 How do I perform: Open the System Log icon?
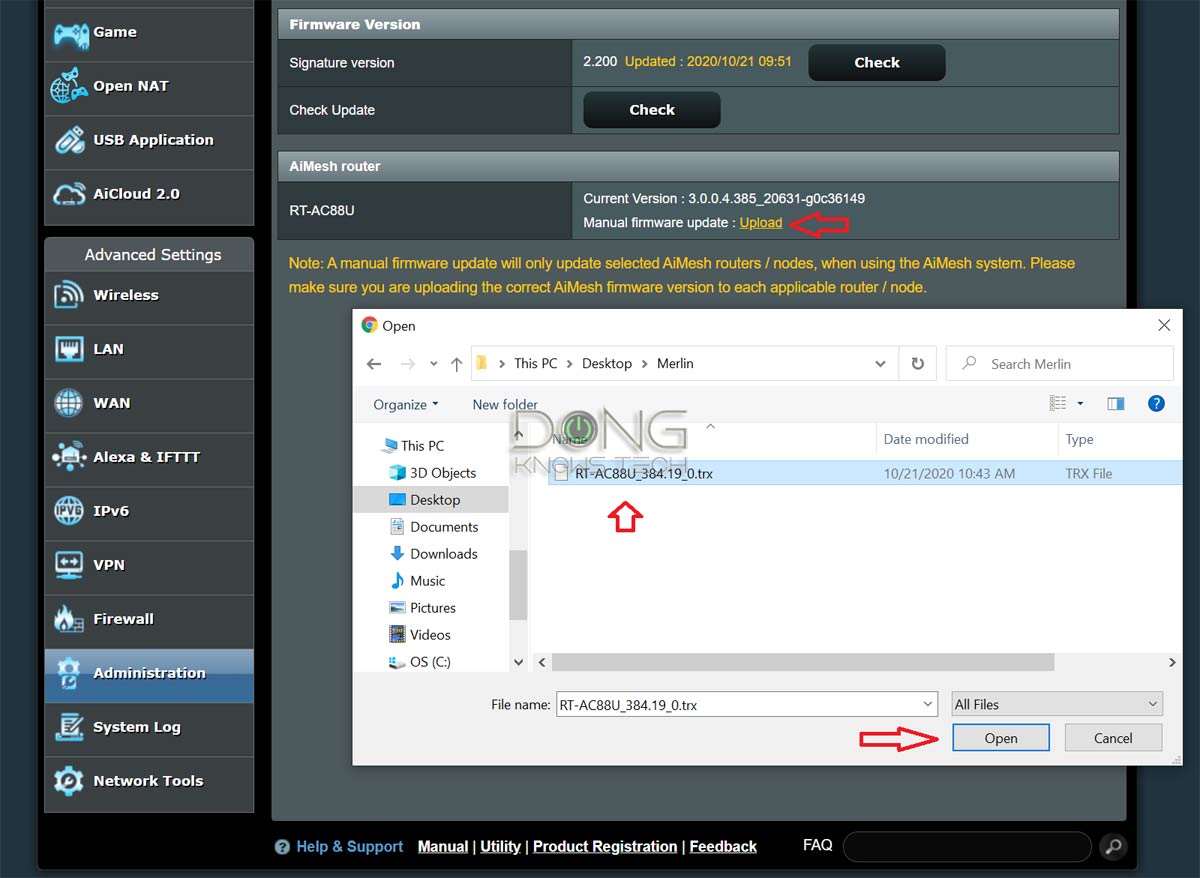69,728
